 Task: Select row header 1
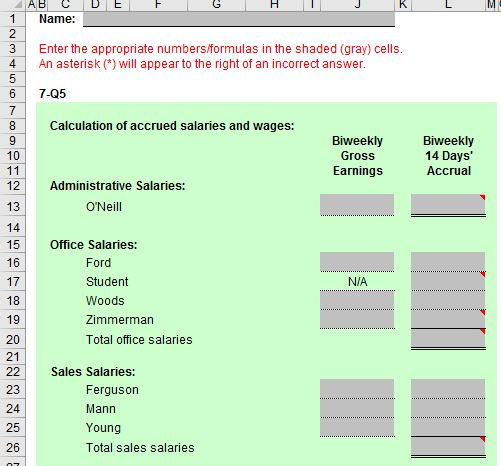click(x=13, y=19)
